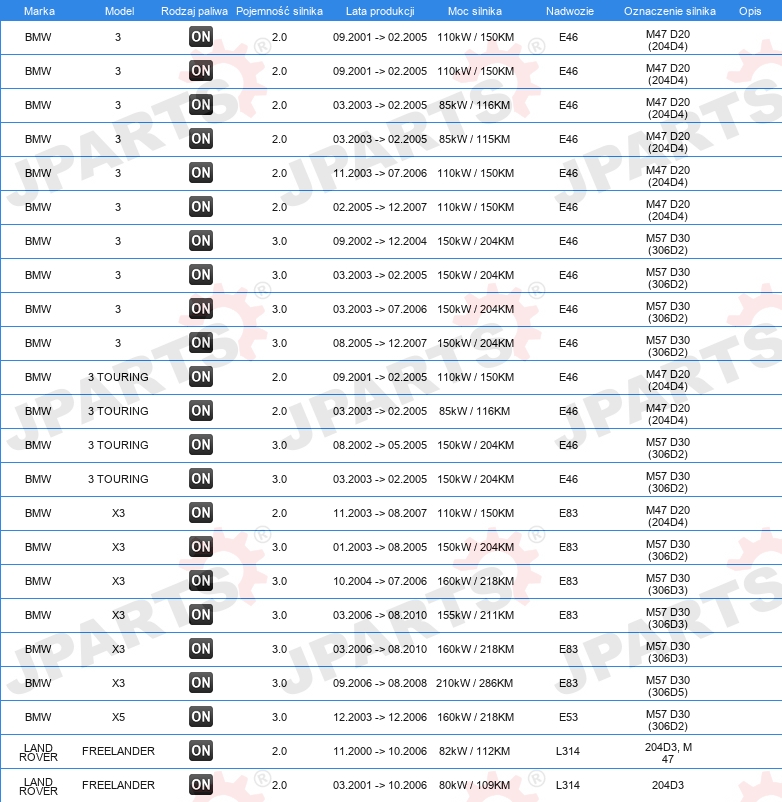
Task: Click the ON icon in the X3 155kW / 211KM row
Action: point(200,615)
